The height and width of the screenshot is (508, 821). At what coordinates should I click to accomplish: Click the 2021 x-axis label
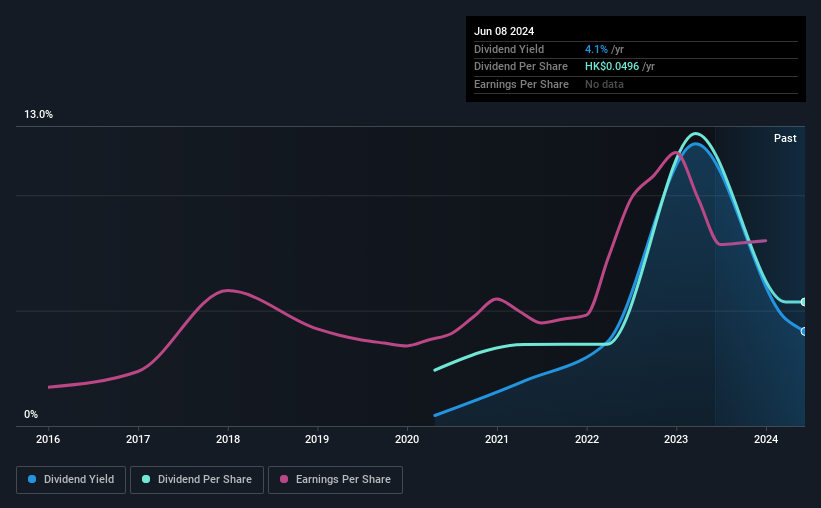point(496,439)
